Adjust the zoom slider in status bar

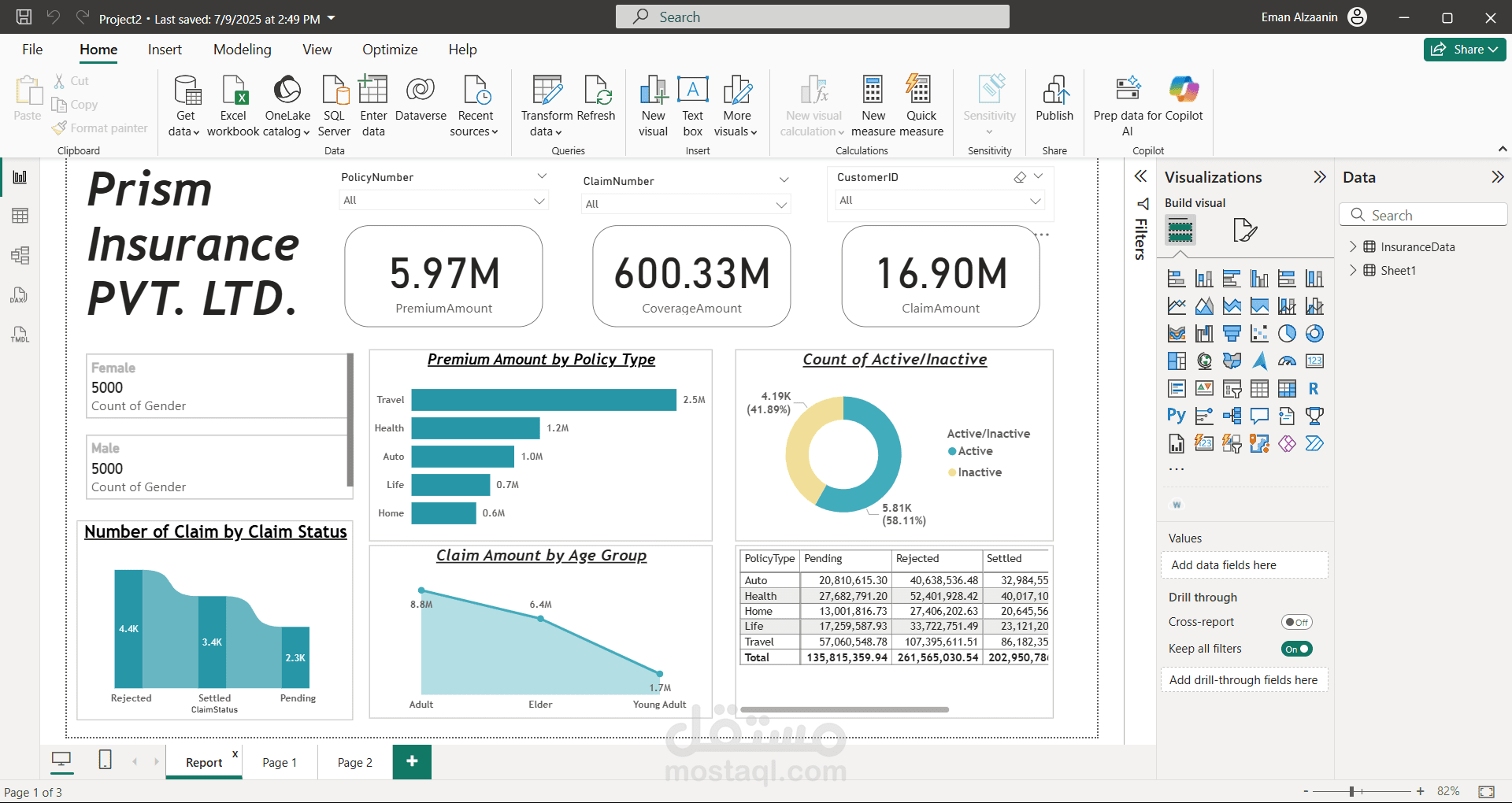click(x=1351, y=791)
